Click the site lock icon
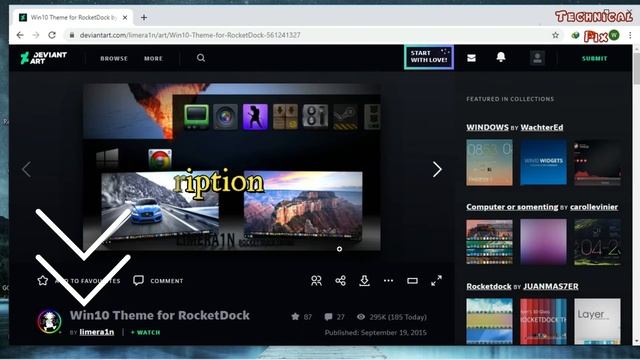The image size is (640, 360). click(72, 35)
